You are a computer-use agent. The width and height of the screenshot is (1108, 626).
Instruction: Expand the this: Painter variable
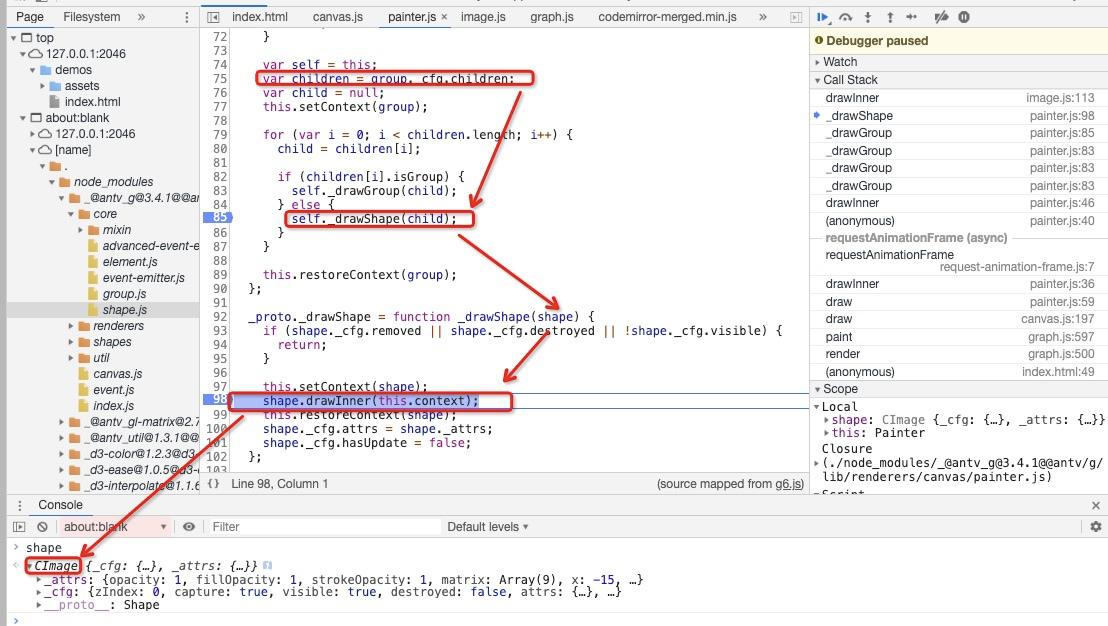coord(827,433)
